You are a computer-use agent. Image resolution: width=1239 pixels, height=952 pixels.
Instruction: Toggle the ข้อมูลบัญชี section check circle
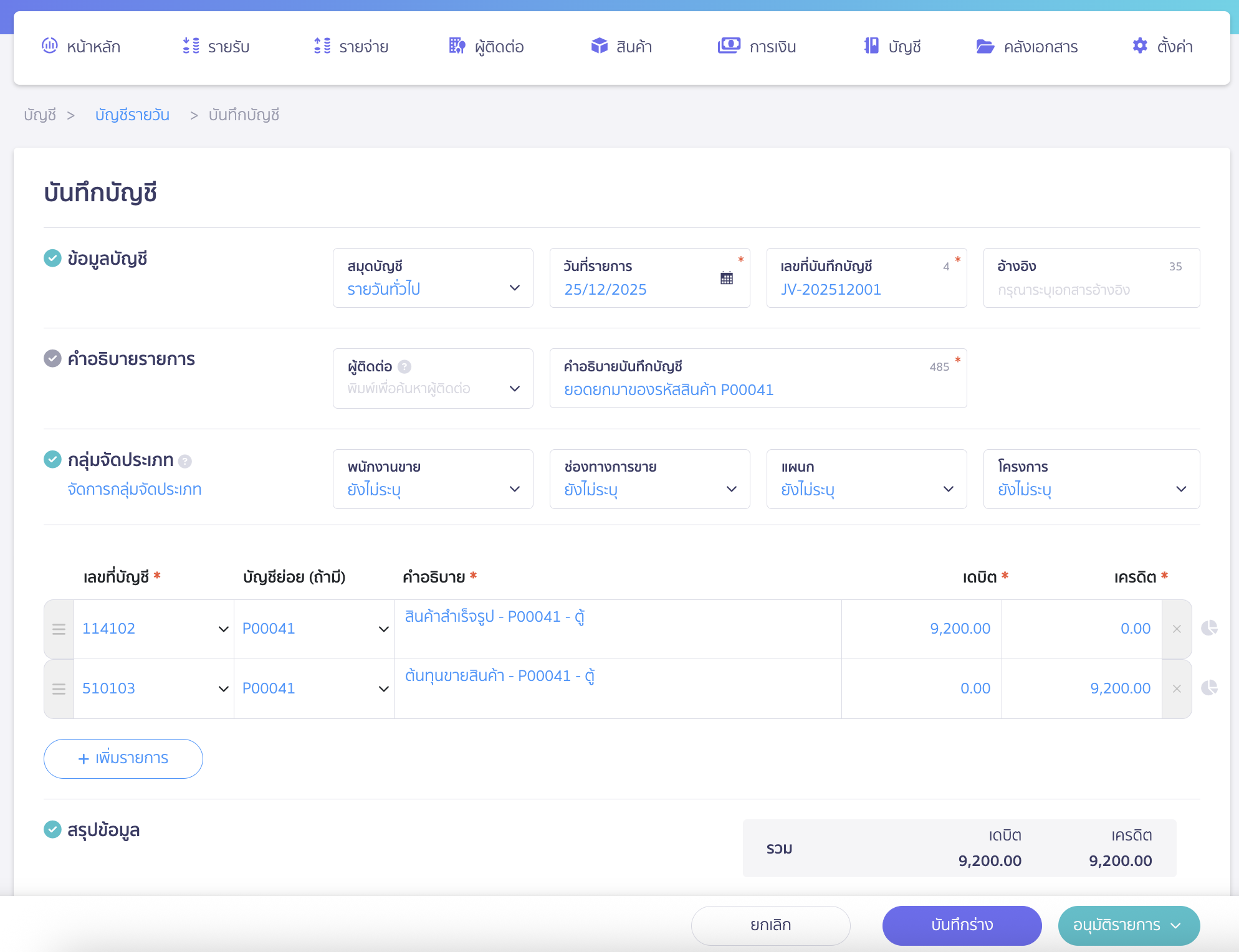coord(52,258)
